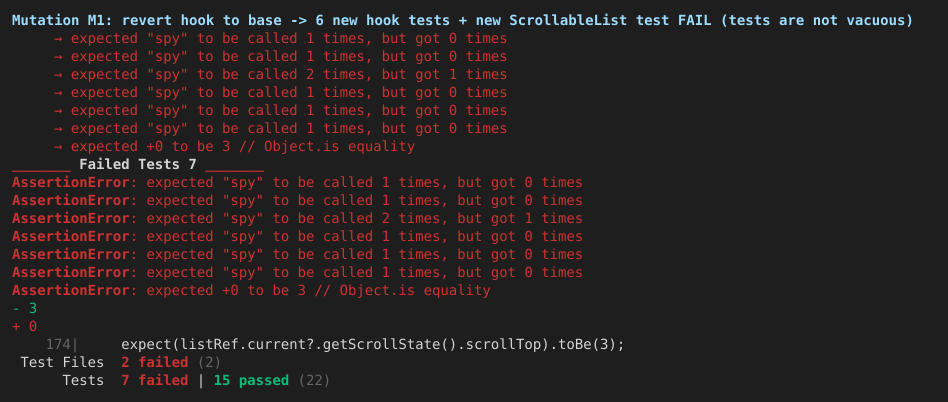948x402 pixels.
Task: Click the AssertionError 'called 2 times' line
Action: click(297, 218)
